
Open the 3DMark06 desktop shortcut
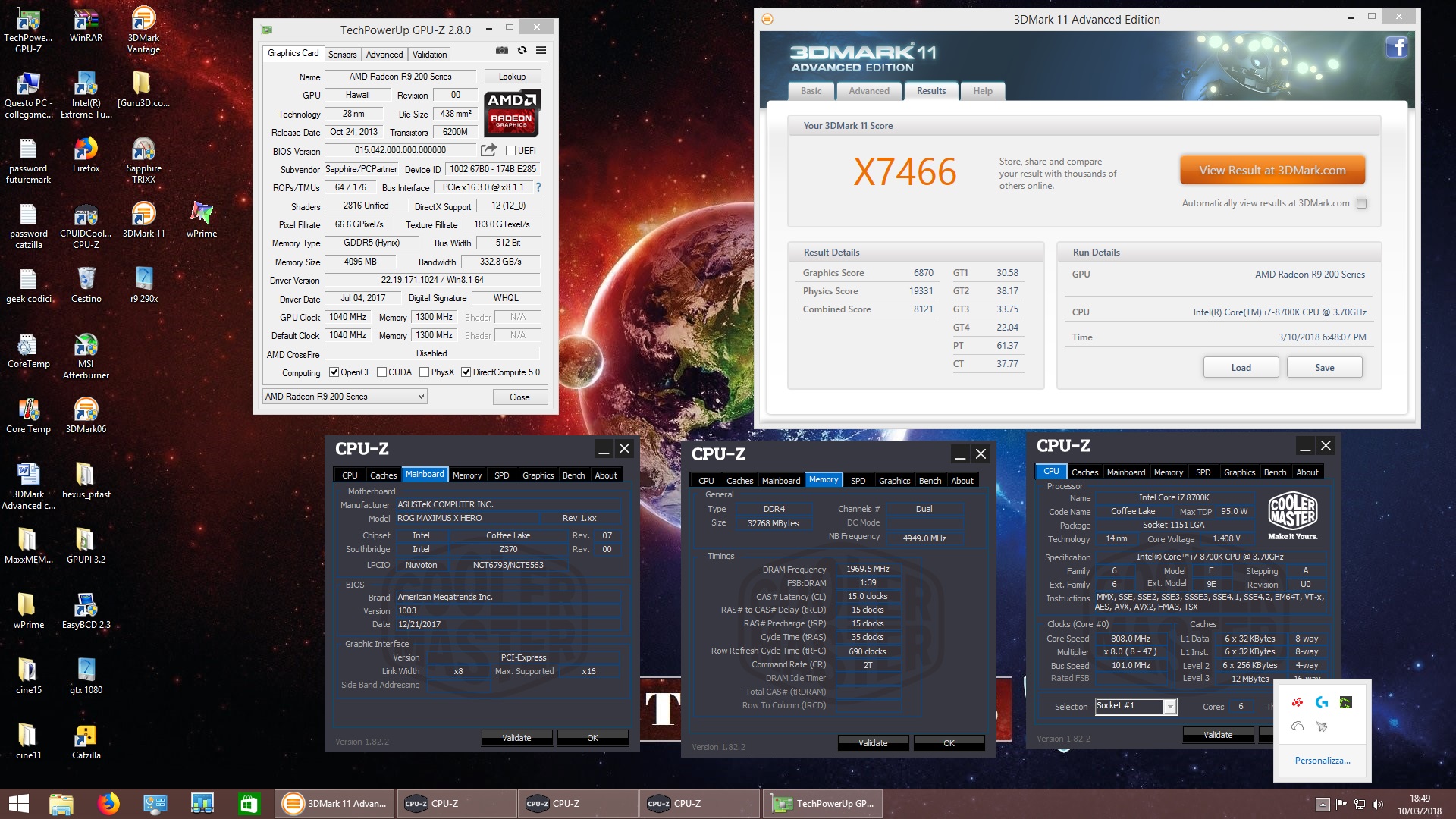point(86,416)
